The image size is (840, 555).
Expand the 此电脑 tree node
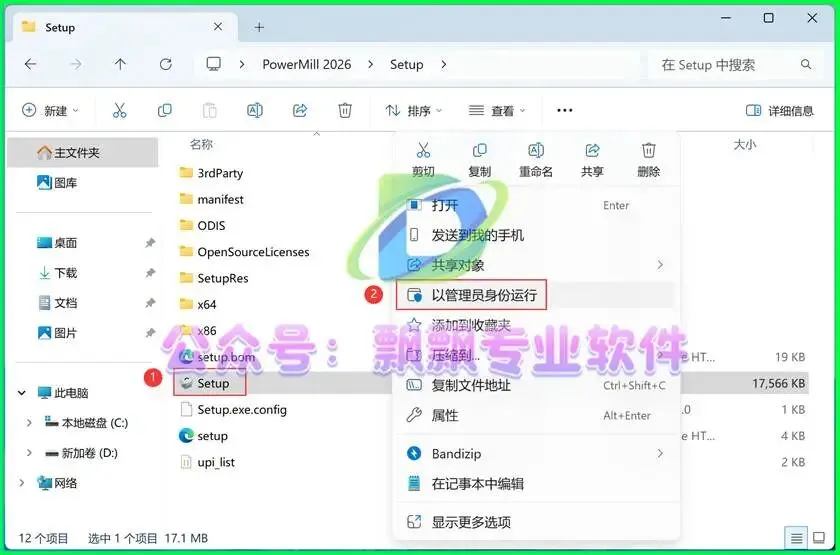[x=21, y=393]
